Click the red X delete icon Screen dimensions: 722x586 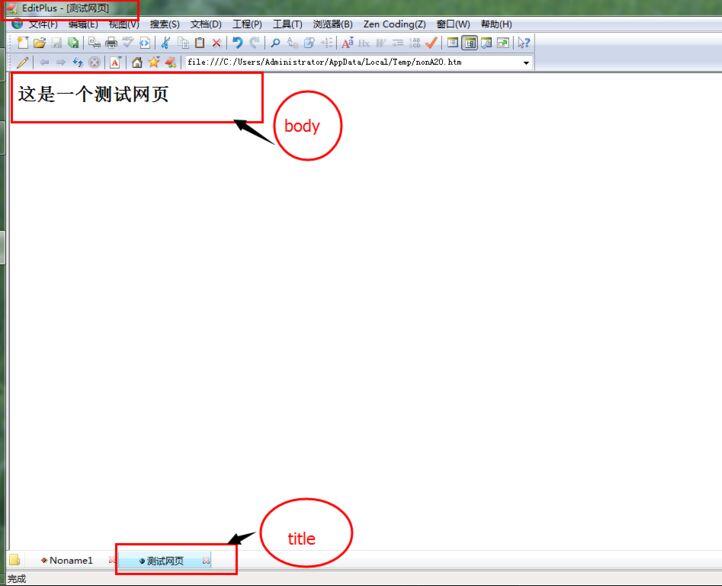pos(216,43)
